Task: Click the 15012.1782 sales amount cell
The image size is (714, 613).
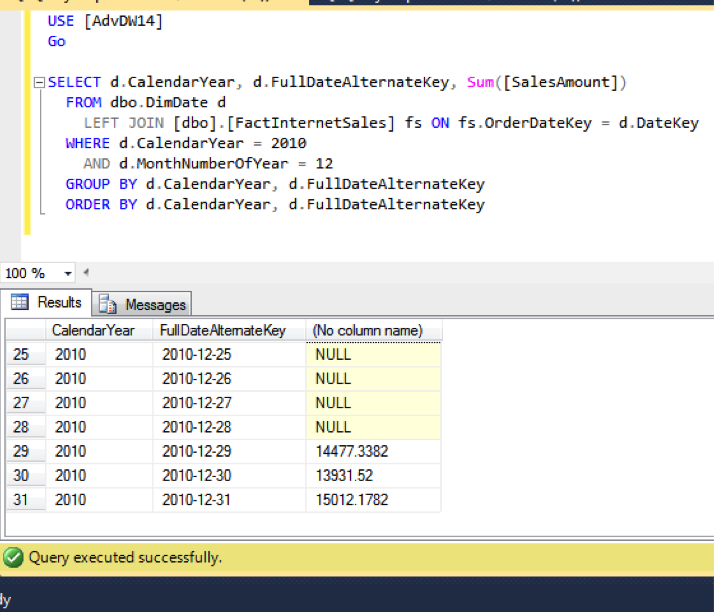Action: pos(373,500)
